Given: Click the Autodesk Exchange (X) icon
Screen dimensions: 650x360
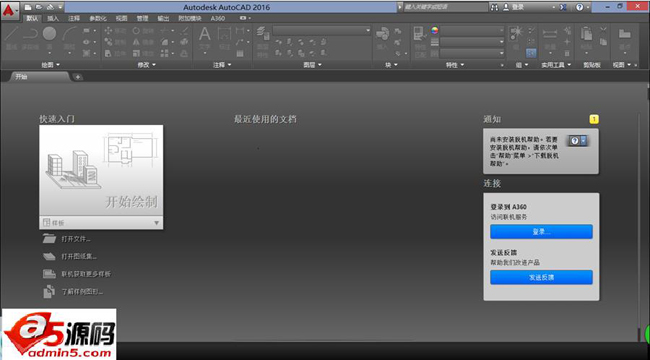Looking at the screenshot, I should [563, 7].
